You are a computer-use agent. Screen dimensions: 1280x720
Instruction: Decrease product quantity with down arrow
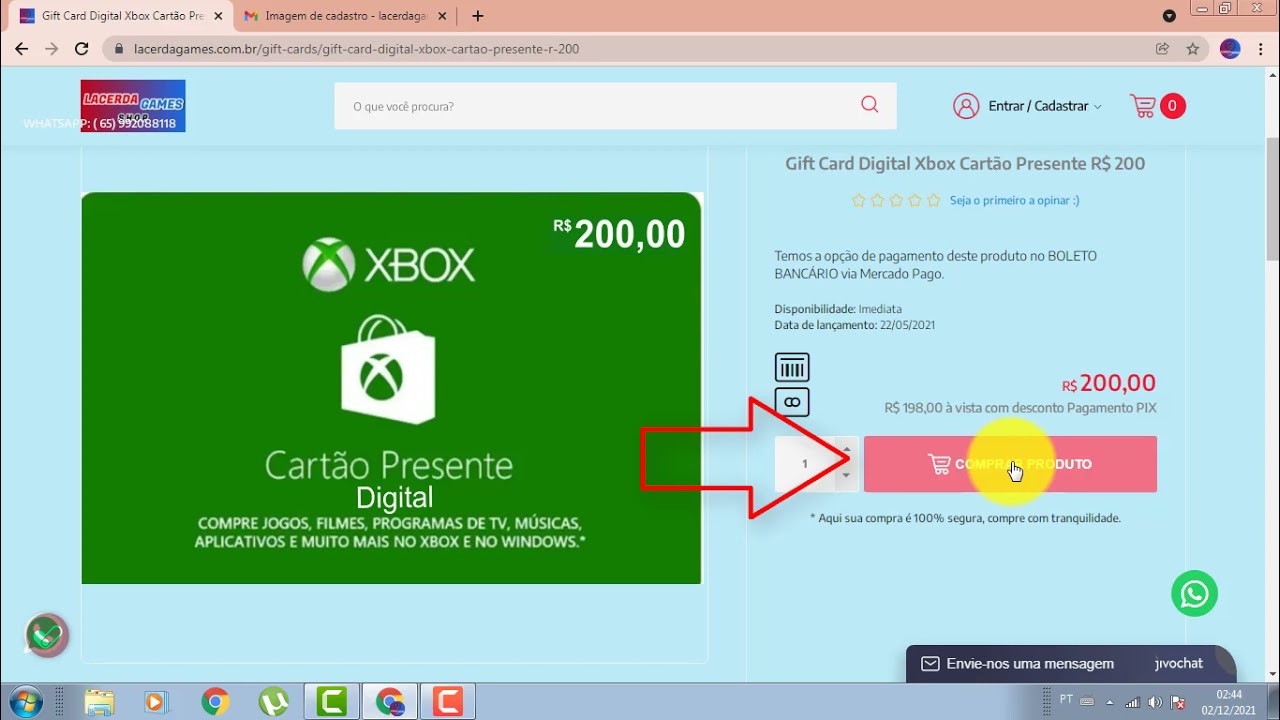[846, 476]
